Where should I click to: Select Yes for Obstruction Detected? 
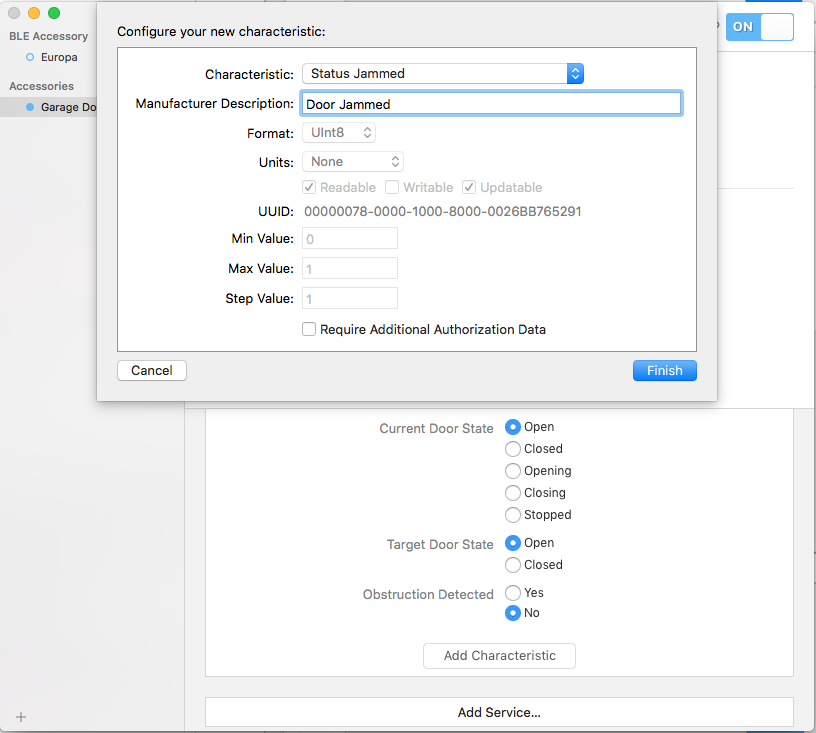click(x=512, y=592)
